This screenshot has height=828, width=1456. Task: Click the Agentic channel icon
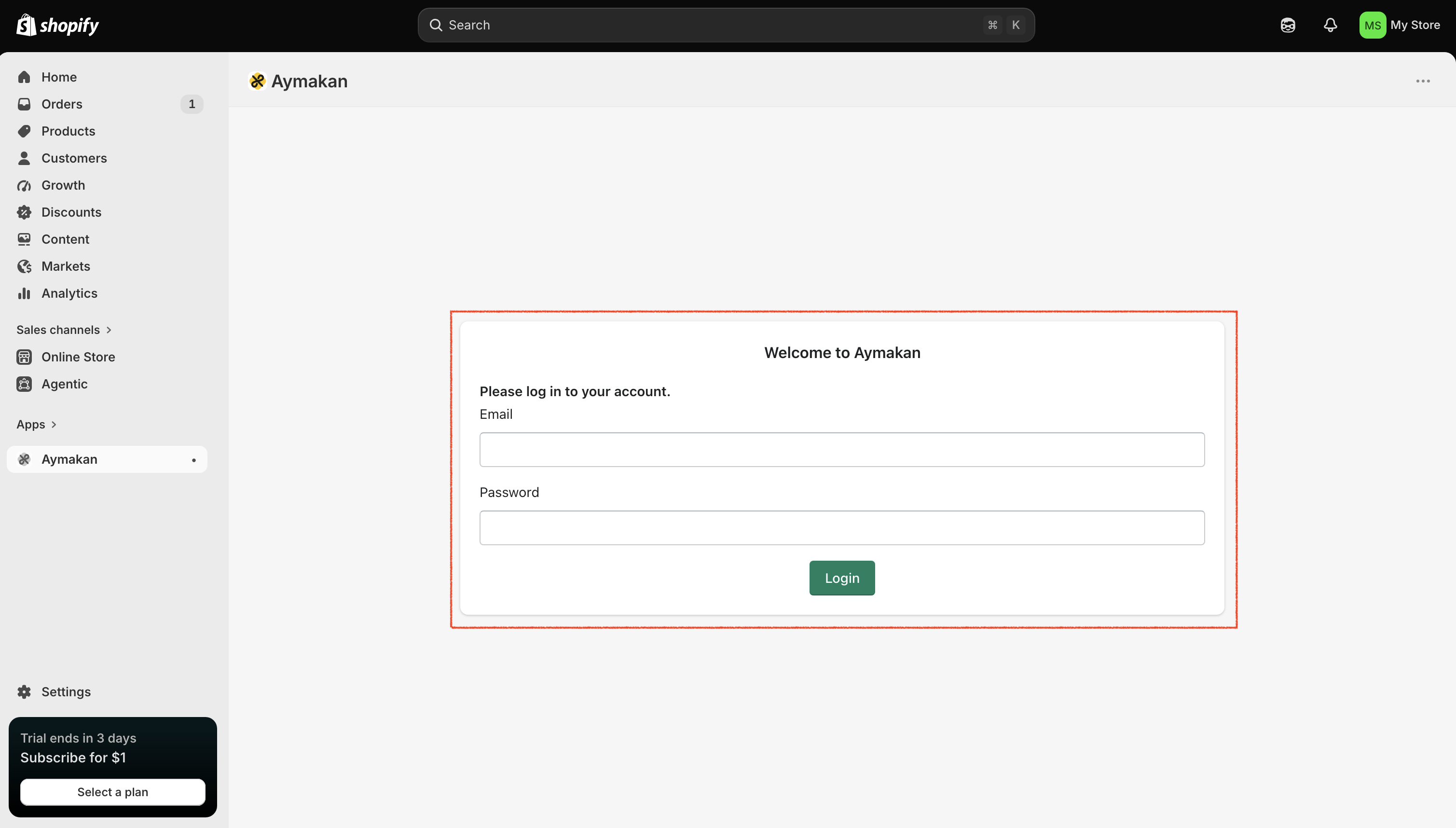[x=24, y=384]
